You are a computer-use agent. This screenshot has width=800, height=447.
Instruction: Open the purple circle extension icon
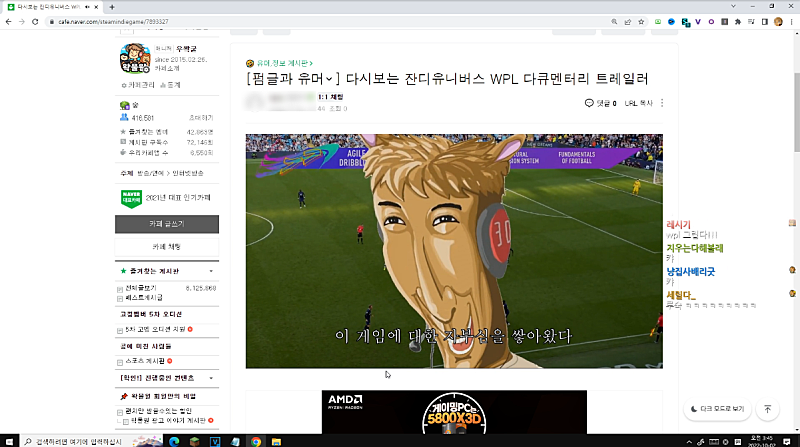click(711, 22)
